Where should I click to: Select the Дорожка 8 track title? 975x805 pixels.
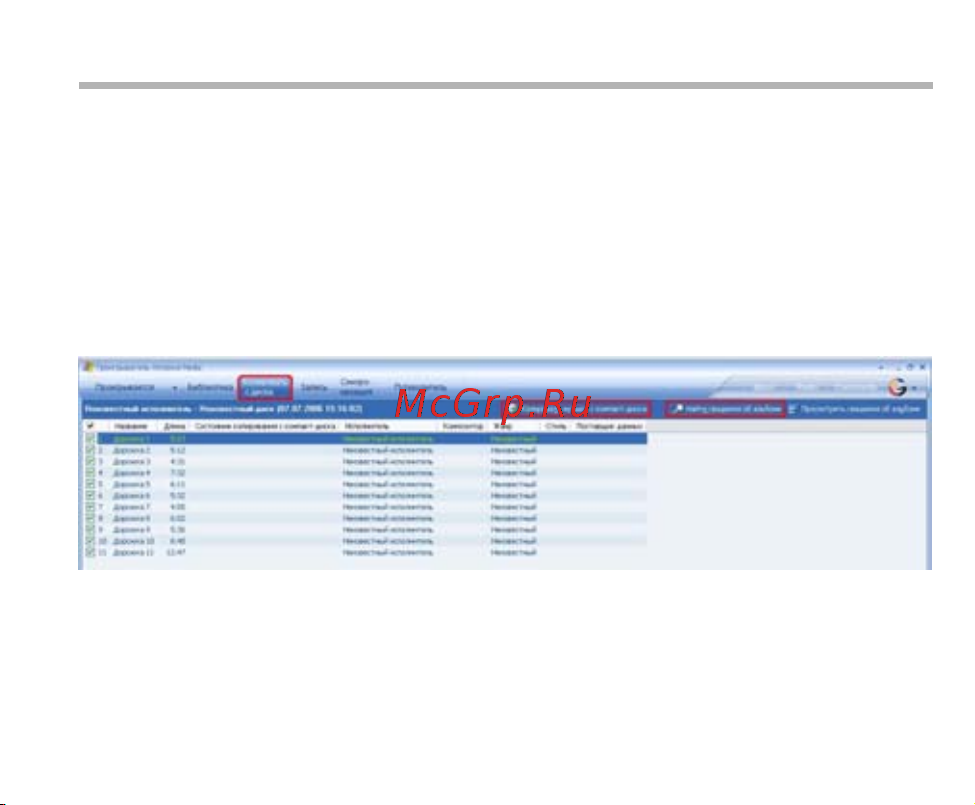(131, 518)
